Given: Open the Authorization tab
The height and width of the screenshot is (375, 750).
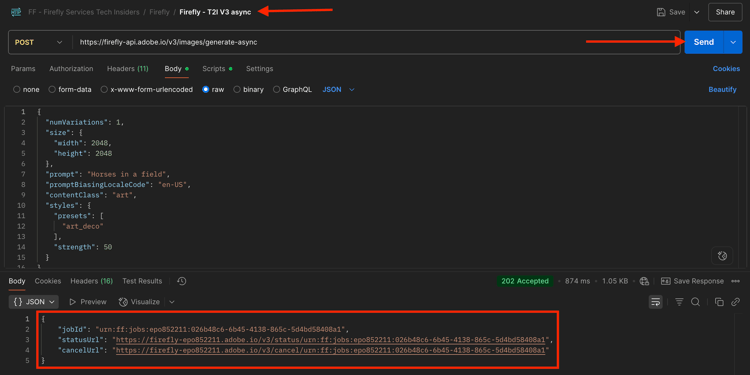Looking at the screenshot, I should click(x=71, y=69).
